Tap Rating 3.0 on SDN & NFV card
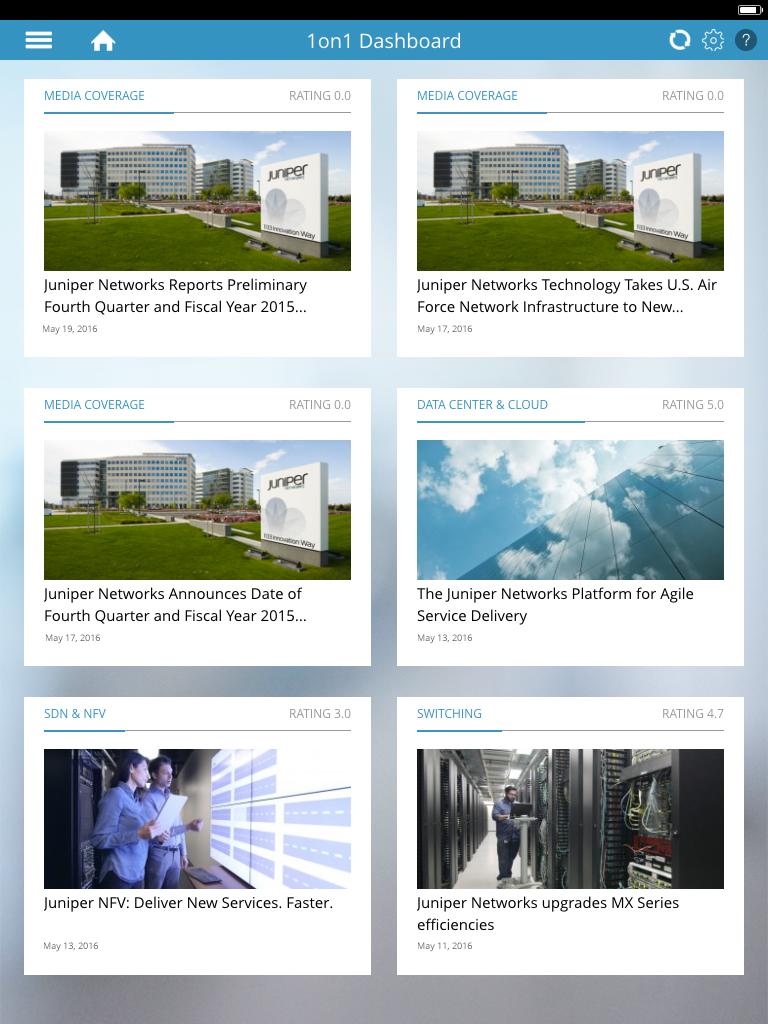 [320, 713]
